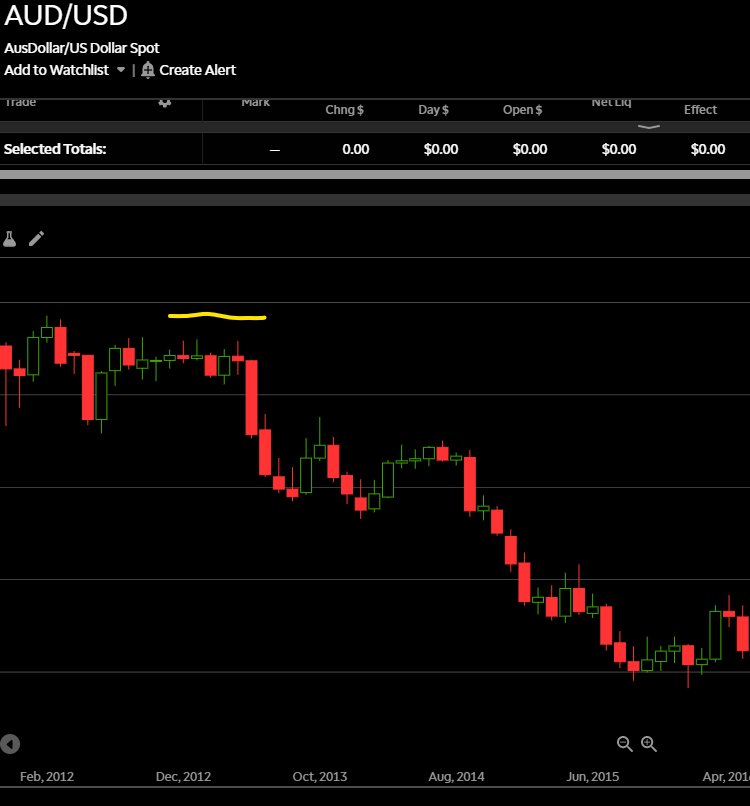This screenshot has height=806, width=750.
Task: Click the Feb, 2012 axis label
Action: click(x=47, y=776)
